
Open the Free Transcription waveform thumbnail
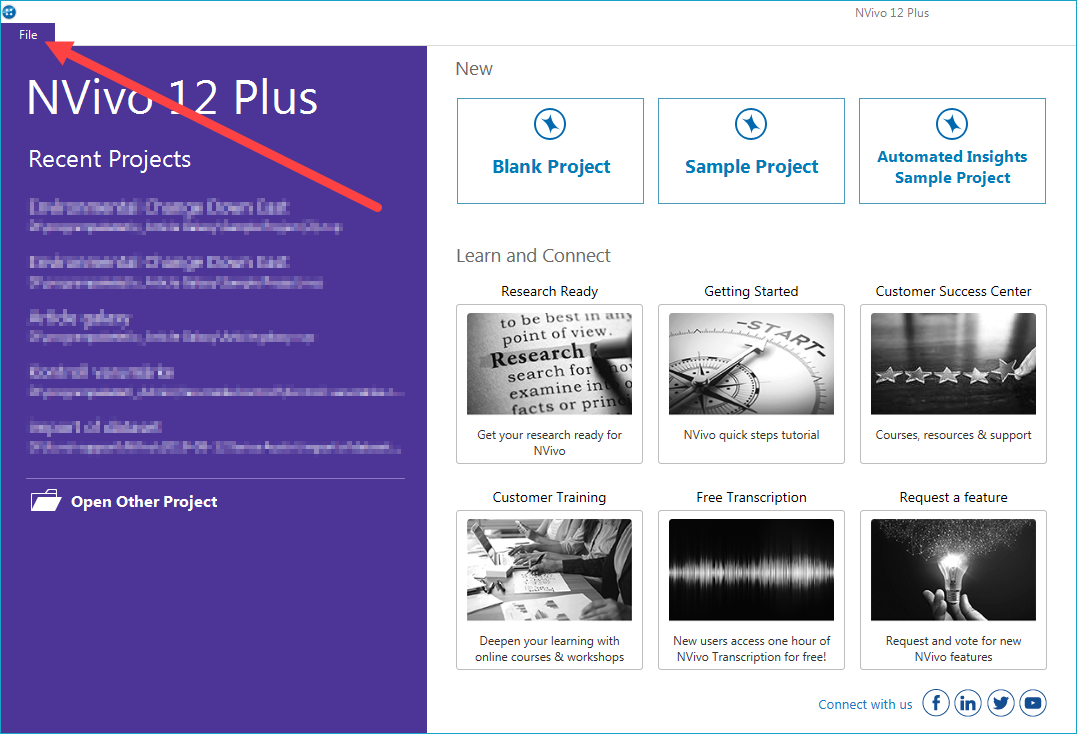pyautogui.click(x=751, y=570)
